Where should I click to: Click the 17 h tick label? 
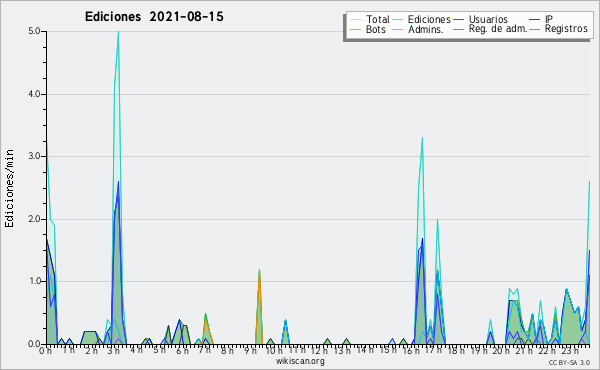(x=433, y=350)
